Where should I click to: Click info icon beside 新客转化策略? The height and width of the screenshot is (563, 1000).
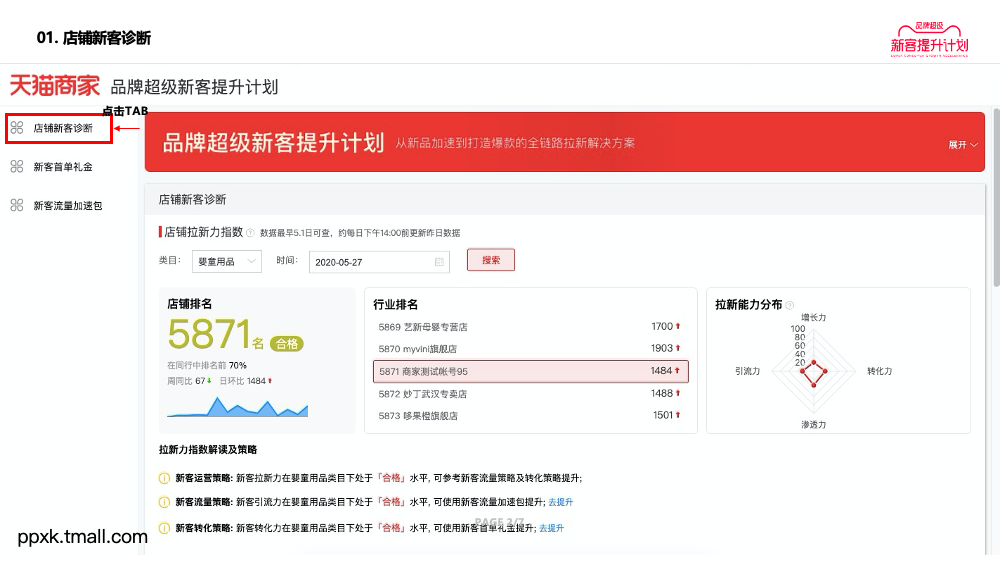click(164, 528)
